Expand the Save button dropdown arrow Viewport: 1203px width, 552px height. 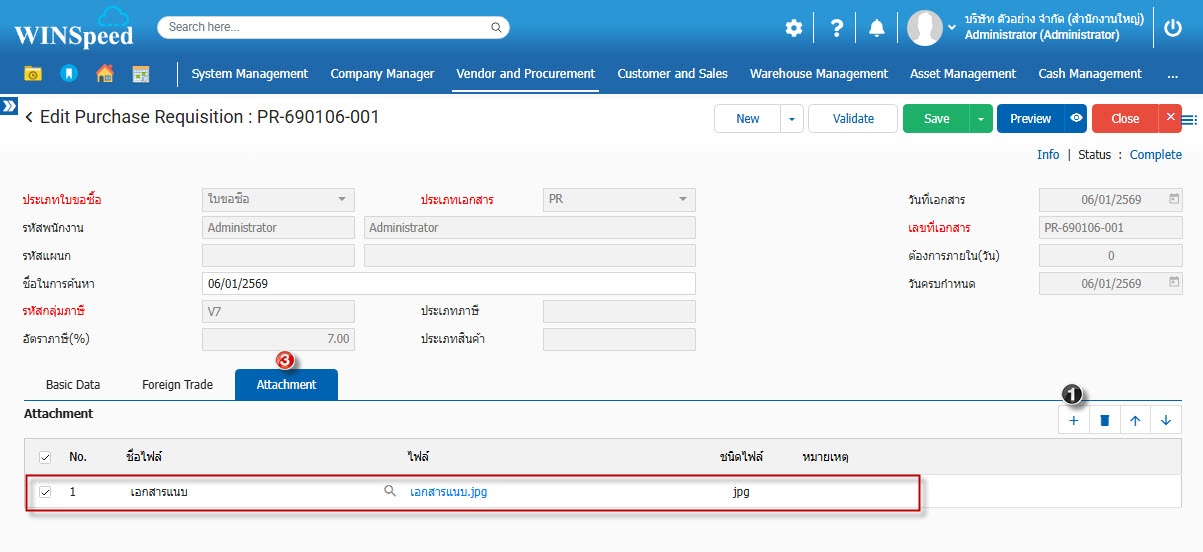[981, 118]
